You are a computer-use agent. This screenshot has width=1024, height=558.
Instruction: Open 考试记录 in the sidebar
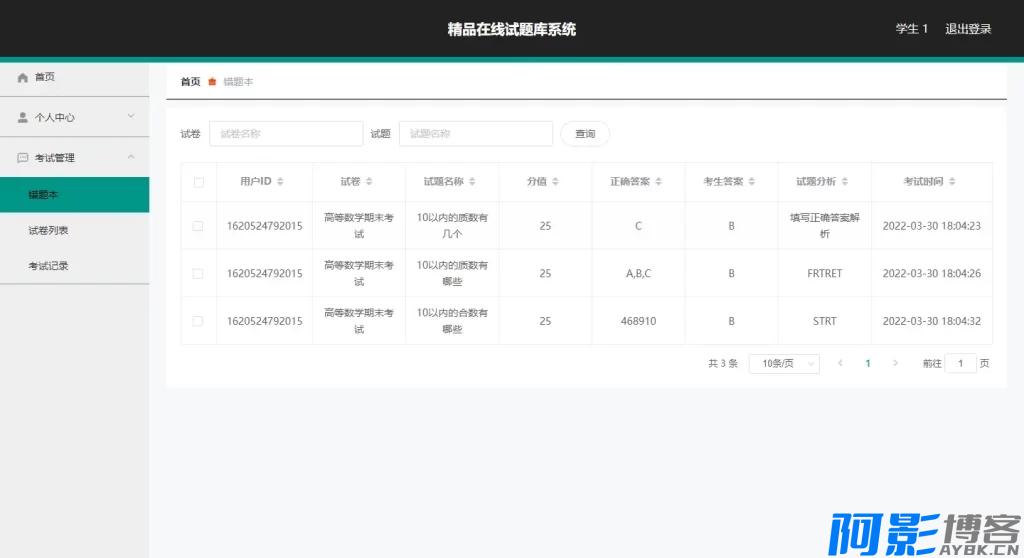pos(48,266)
